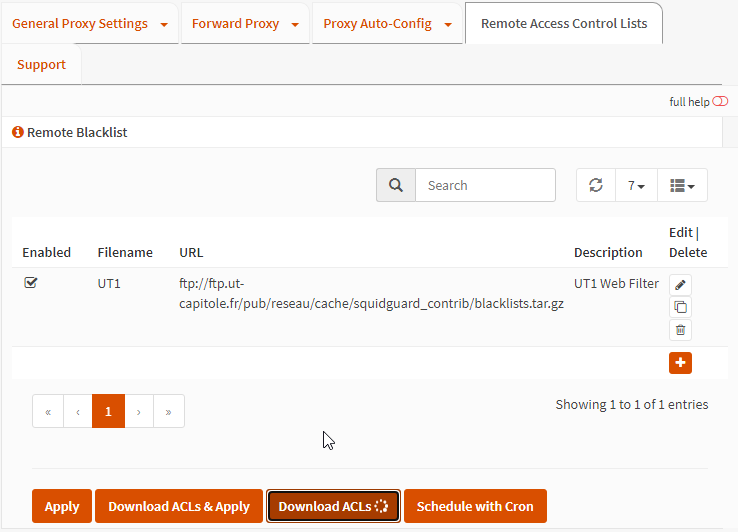
Task: Focus the Search input field
Action: coord(485,185)
